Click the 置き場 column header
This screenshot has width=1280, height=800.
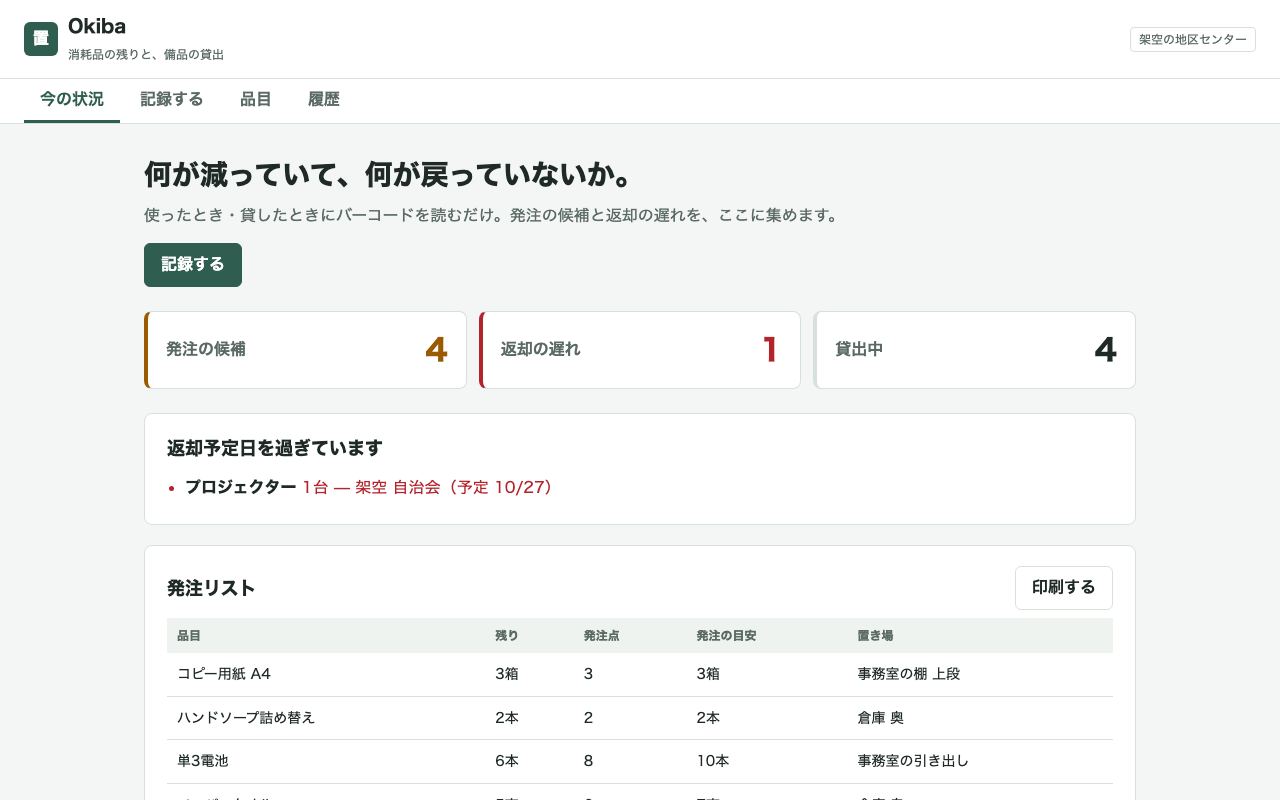pyautogui.click(x=876, y=636)
